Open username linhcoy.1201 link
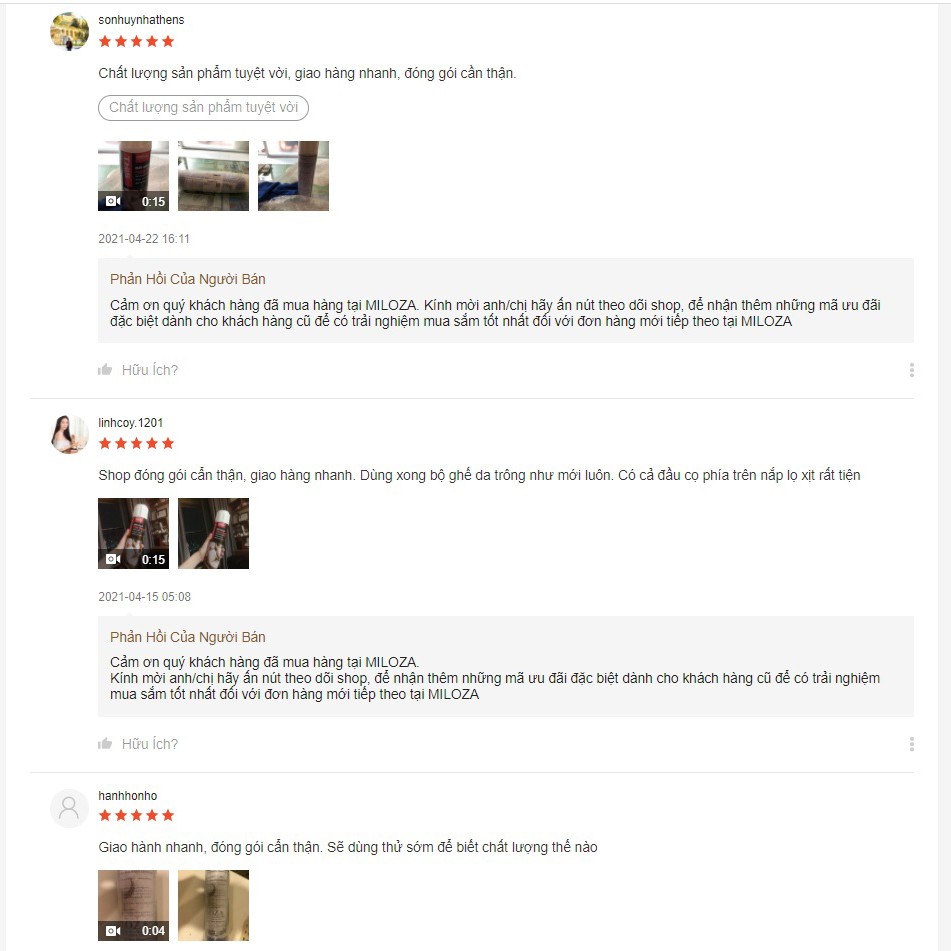The image size is (951, 951). (130, 423)
